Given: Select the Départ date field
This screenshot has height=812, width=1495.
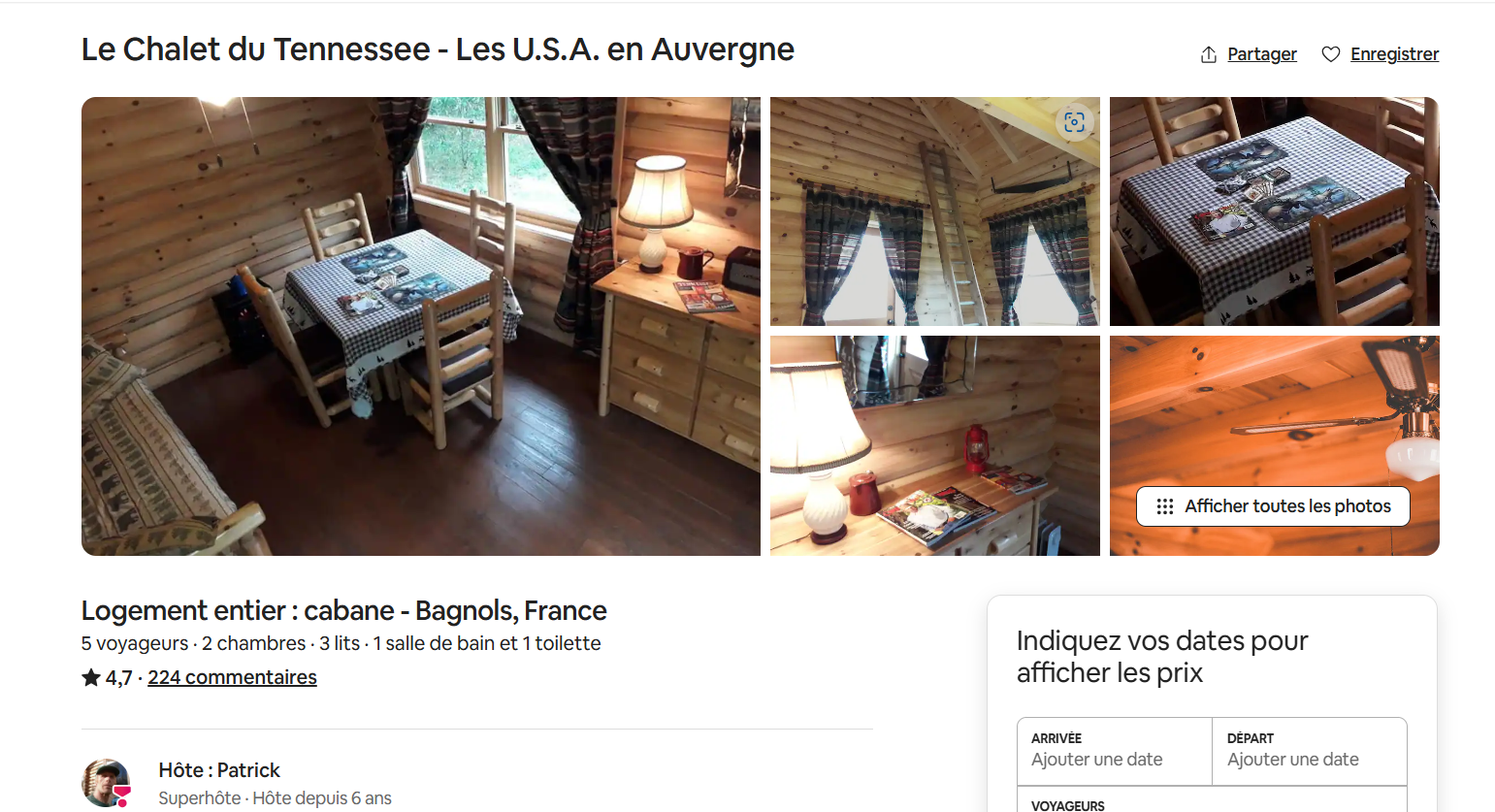Looking at the screenshot, I should tap(1310, 751).
